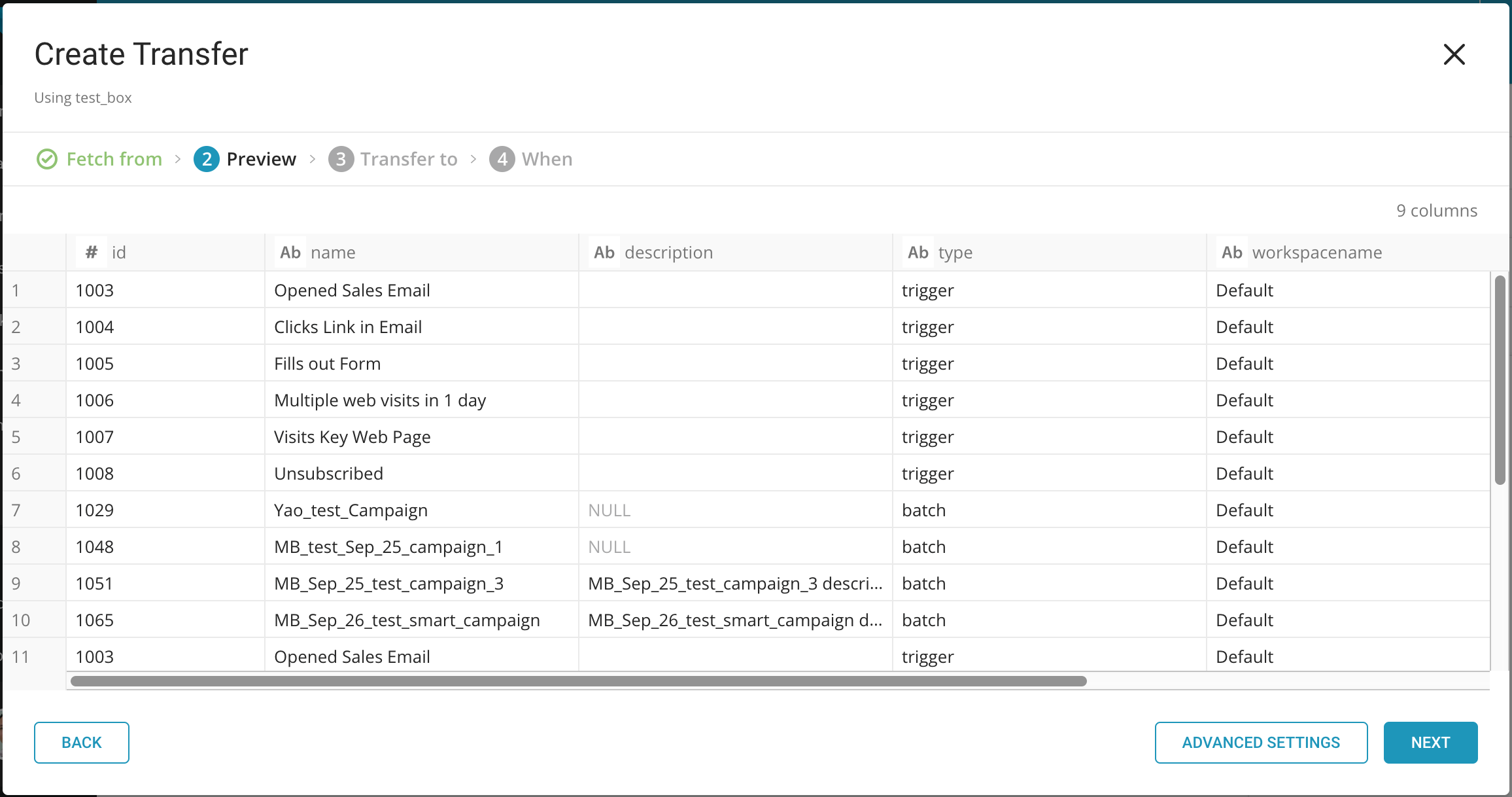
Task: Click the Ab icon of workspacename column
Action: (1232, 253)
